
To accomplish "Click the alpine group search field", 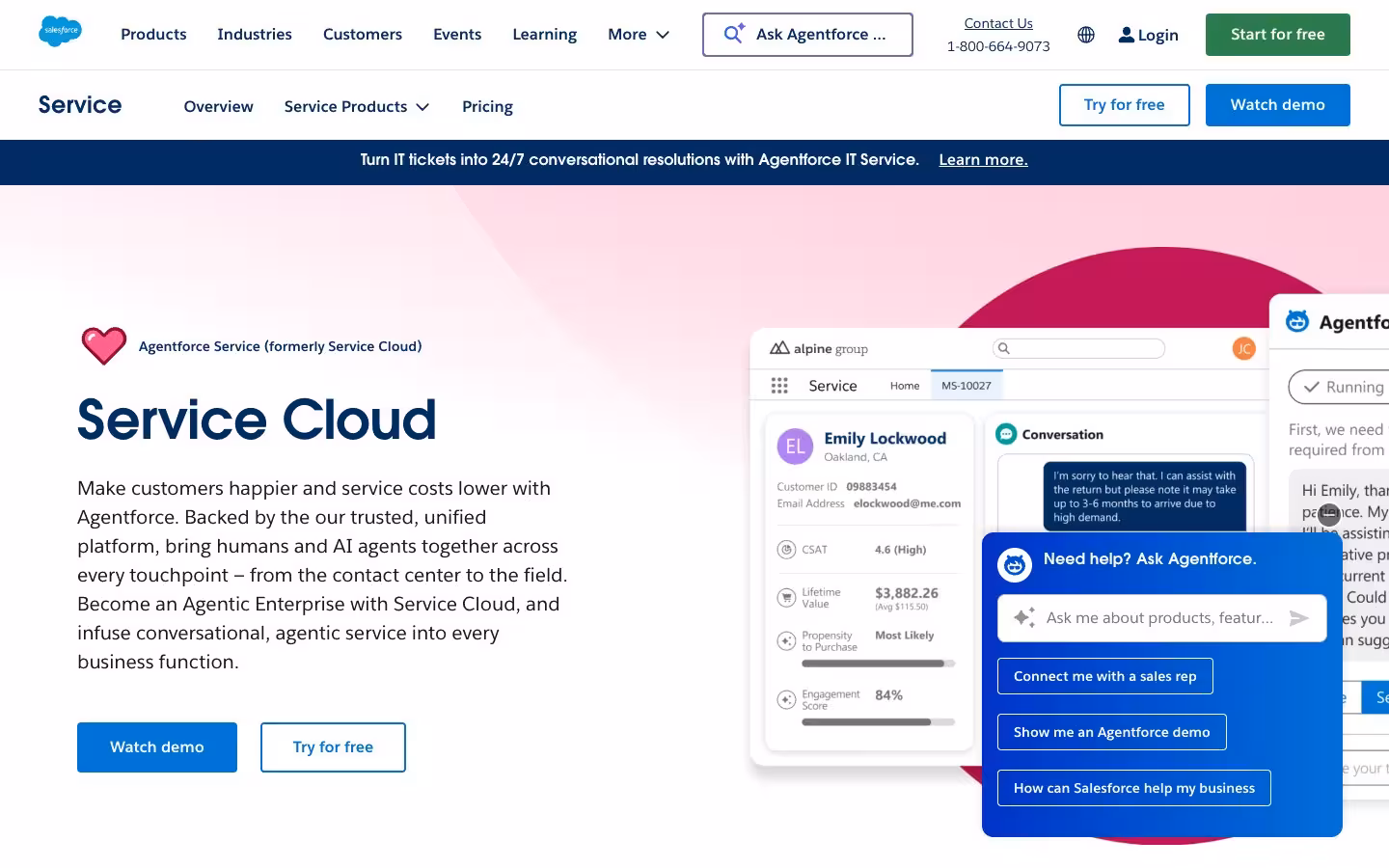I will point(1079,348).
